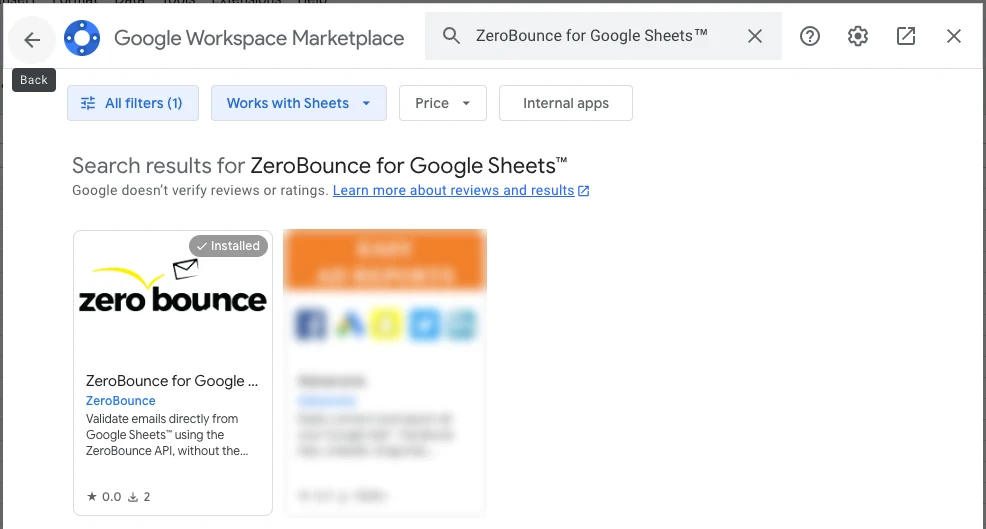Open the Google Workspace Marketplace logo
The height and width of the screenshot is (529, 986).
tap(82, 38)
